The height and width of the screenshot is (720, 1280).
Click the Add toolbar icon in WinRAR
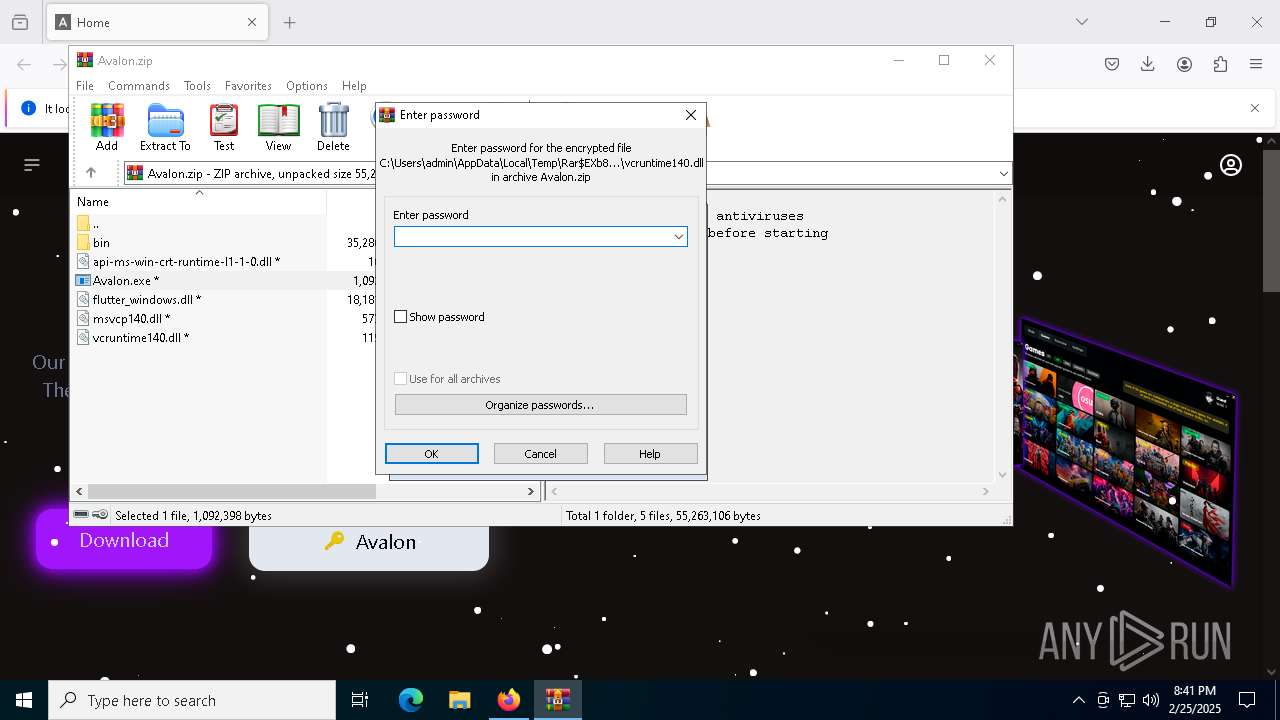pyautogui.click(x=107, y=127)
